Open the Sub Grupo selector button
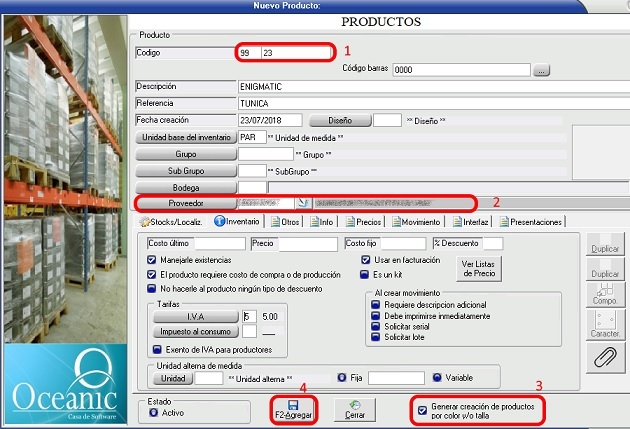 click(x=186, y=171)
